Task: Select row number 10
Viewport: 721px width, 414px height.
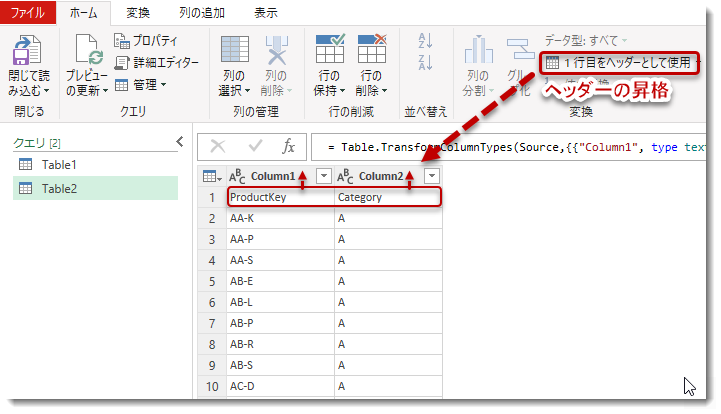Action: coord(212,386)
